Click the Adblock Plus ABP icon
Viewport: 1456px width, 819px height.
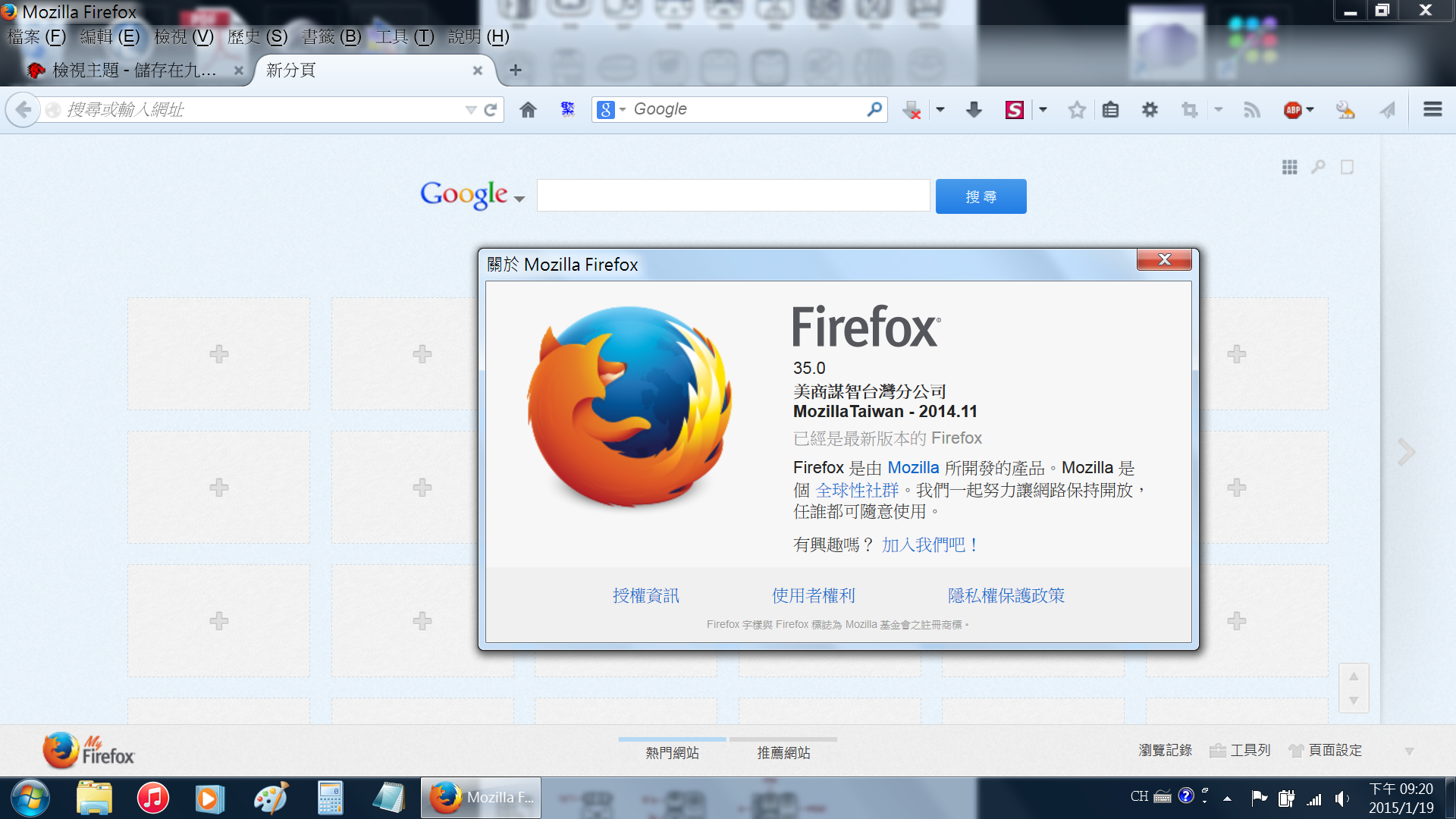coord(1293,110)
